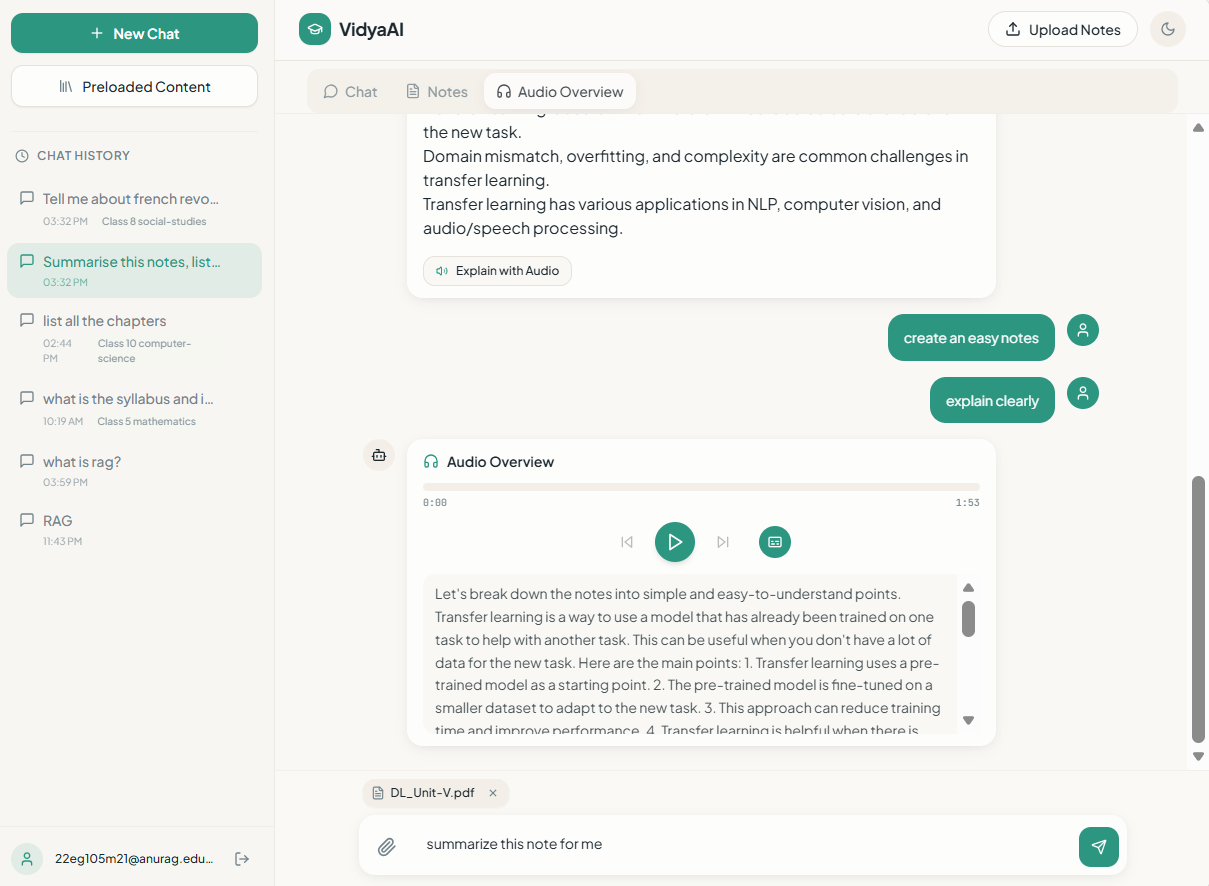The image size is (1209, 886).
Task: Click the user avatar next to 'explain clearly'
Action: [1083, 393]
